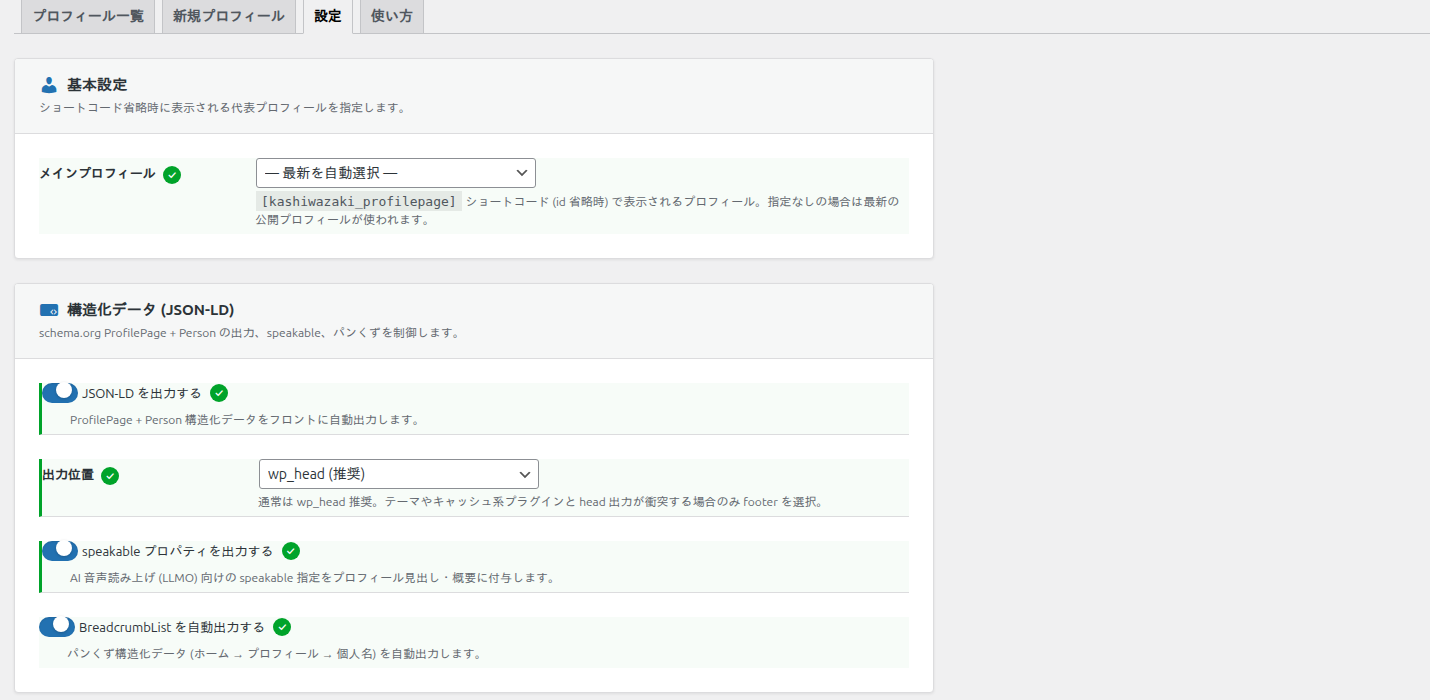Toggle the JSON-LD を出力する switch
Screen dimensions: 1430x700
tap(60, 393)
